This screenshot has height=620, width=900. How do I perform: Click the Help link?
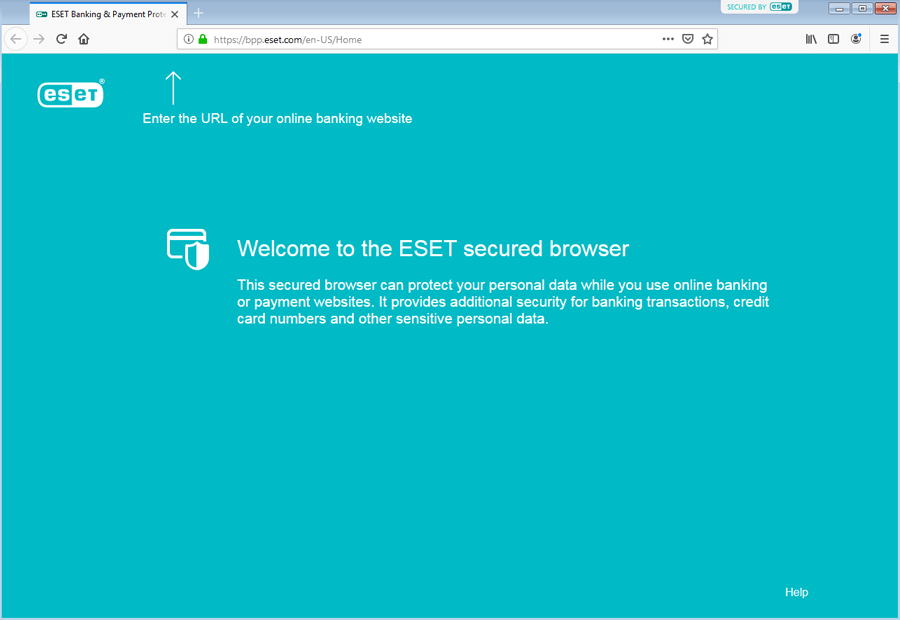click(x=796, y=592)
